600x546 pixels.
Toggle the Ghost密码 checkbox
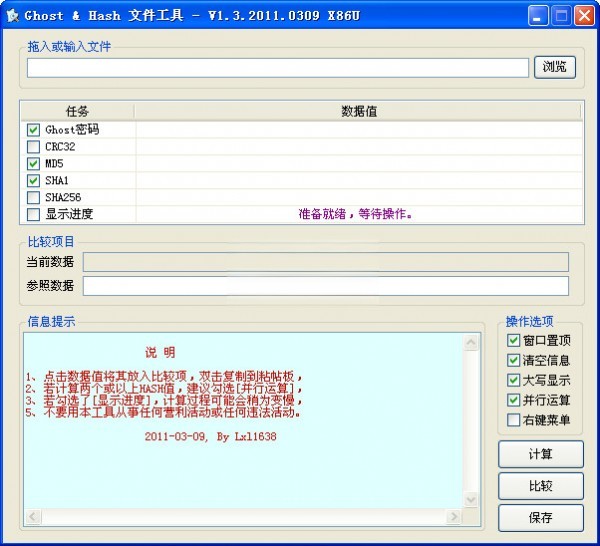coord(34,130)
